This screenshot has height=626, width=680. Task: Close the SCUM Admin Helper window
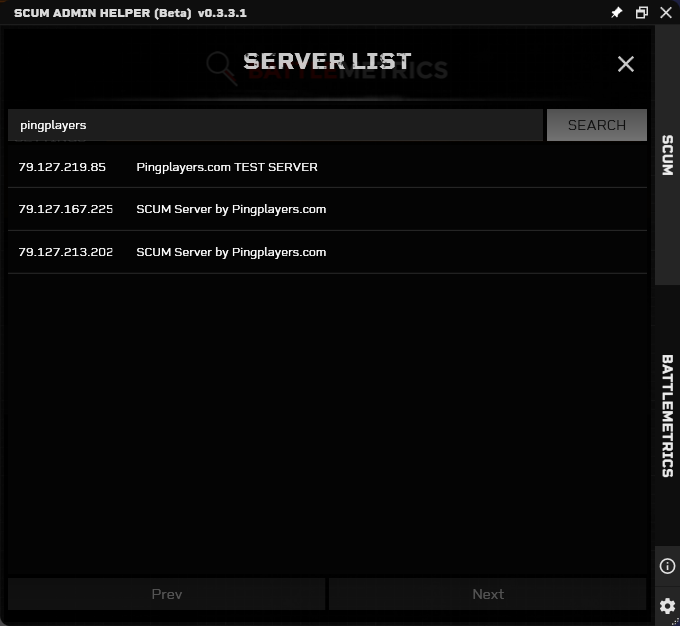pyautogui.click(x=666, y=13)
